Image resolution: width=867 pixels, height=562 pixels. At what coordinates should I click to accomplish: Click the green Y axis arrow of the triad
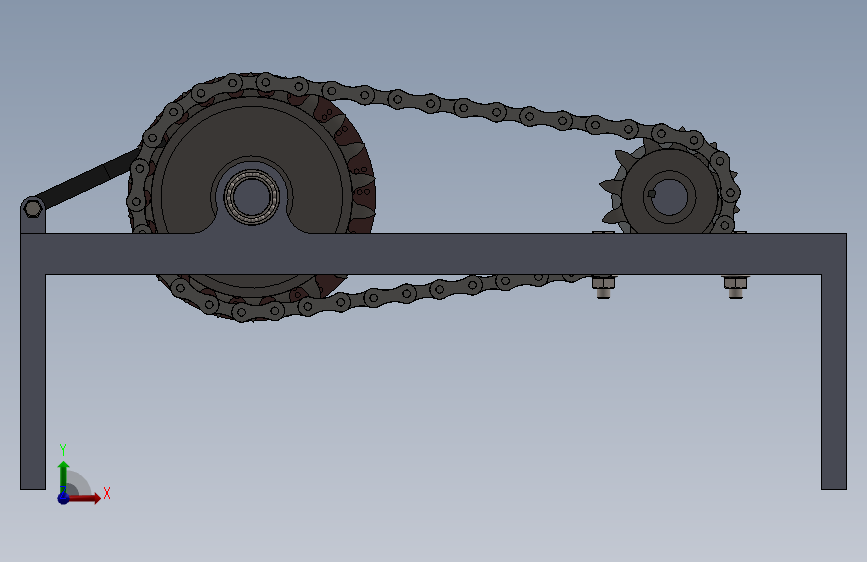(64, 477)
